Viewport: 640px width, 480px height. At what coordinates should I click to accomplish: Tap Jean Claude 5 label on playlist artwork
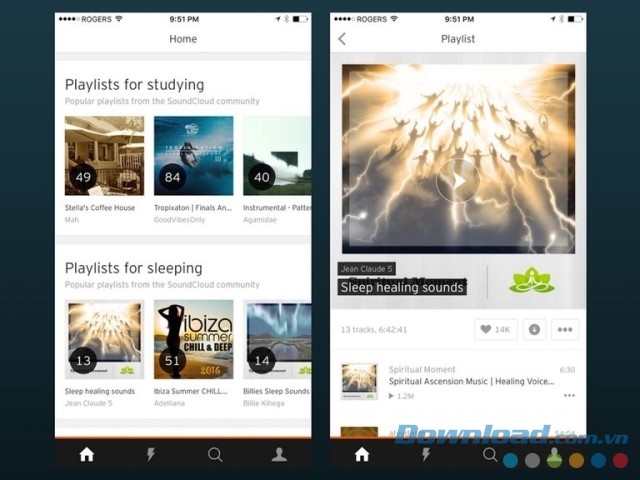[x=367, y=269]
